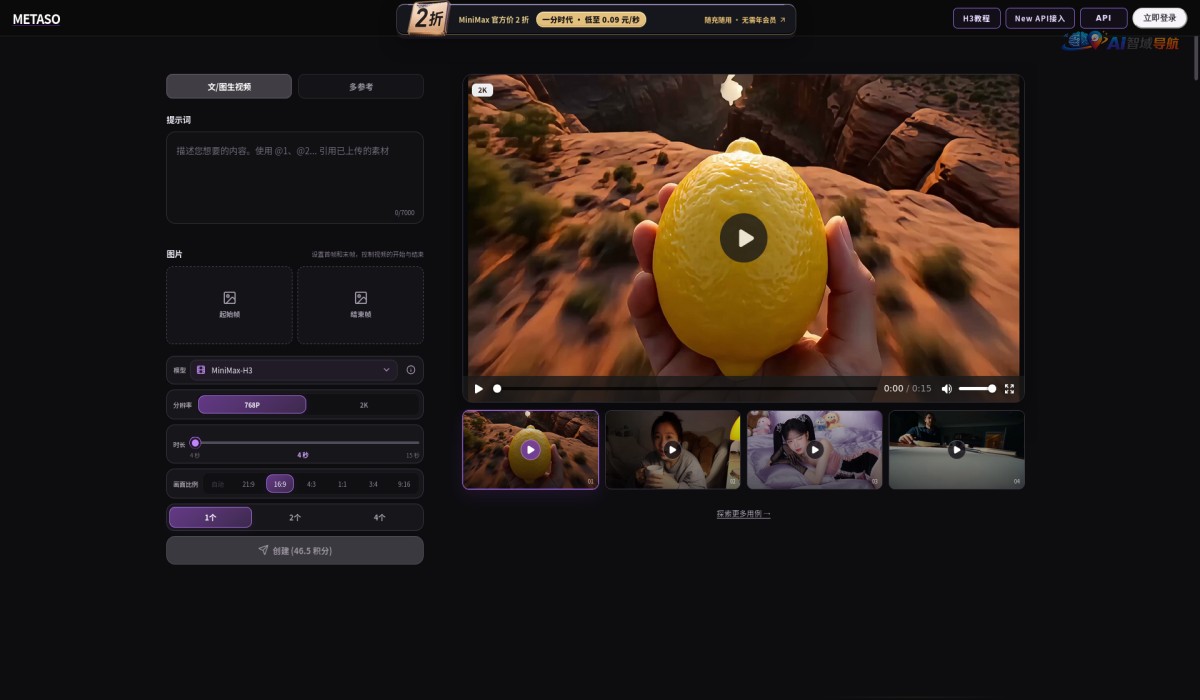Choose the 1:1 aspect ratio

tap(342, 484)
